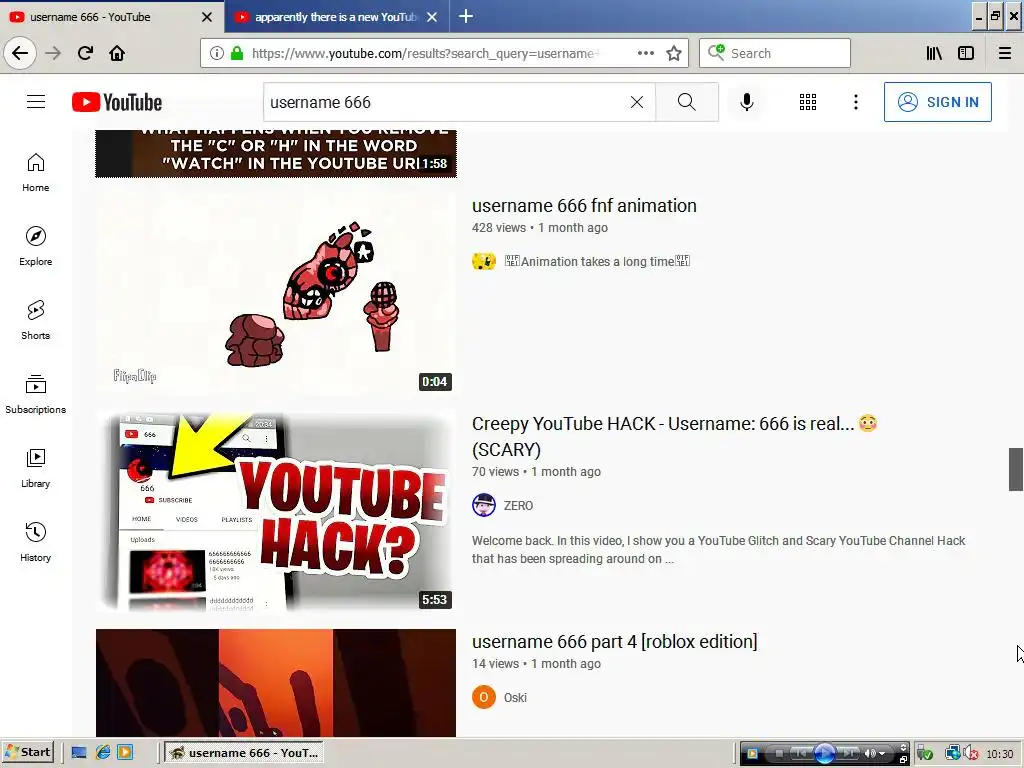Click the '428 views • 1 month ago' text
1024x768 pixels.
[539, 228]
